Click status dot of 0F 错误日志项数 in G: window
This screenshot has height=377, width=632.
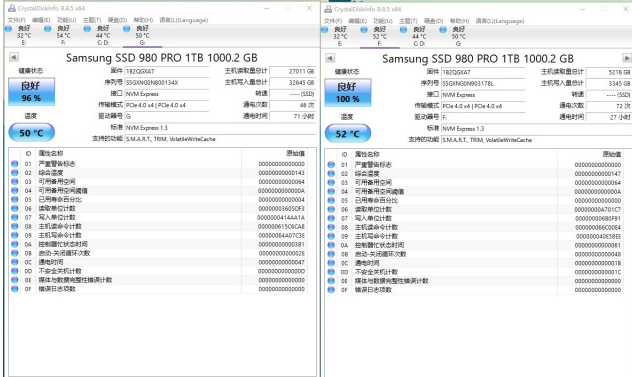[x=15, y=289]
